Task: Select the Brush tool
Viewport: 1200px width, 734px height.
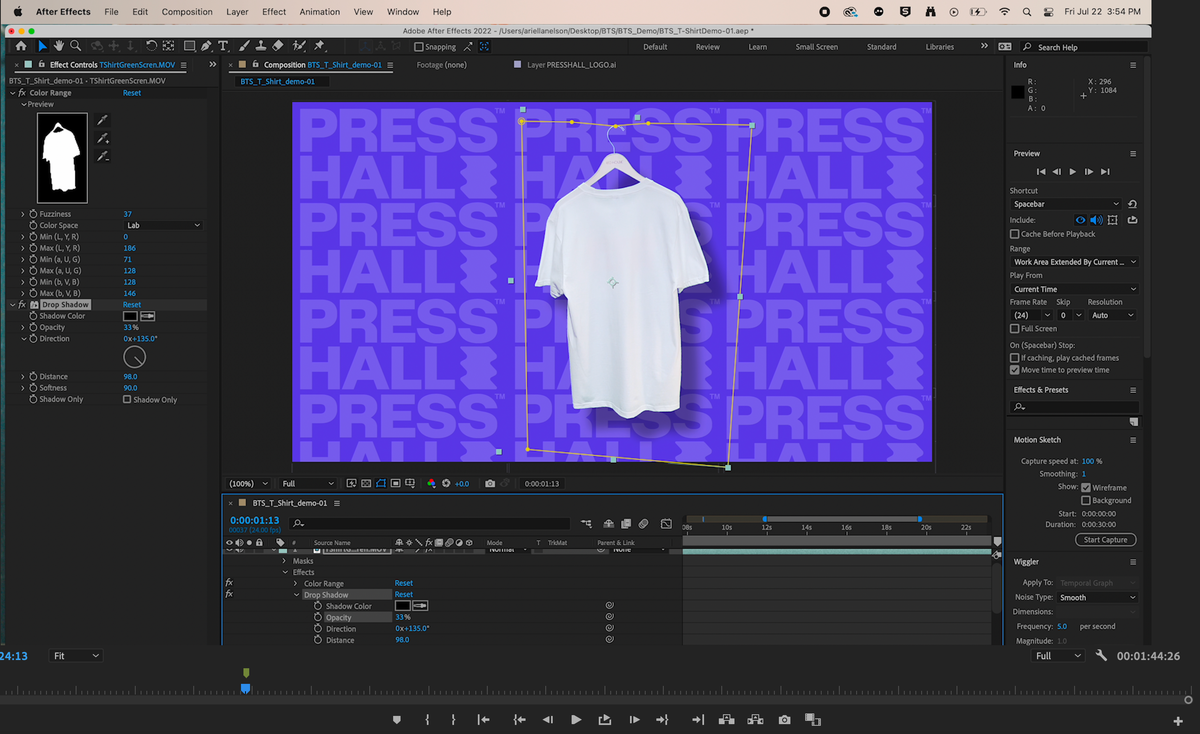Action: [244, 46]
